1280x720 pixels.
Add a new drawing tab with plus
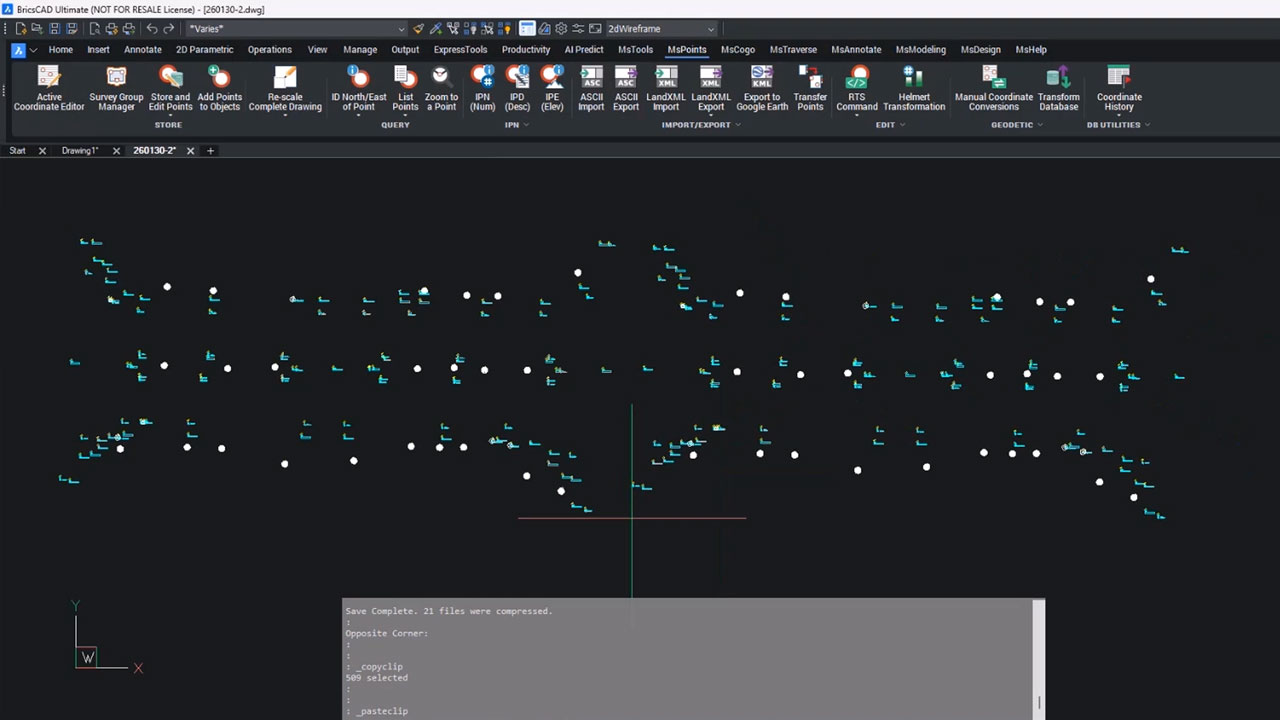(x=210, y=151)
